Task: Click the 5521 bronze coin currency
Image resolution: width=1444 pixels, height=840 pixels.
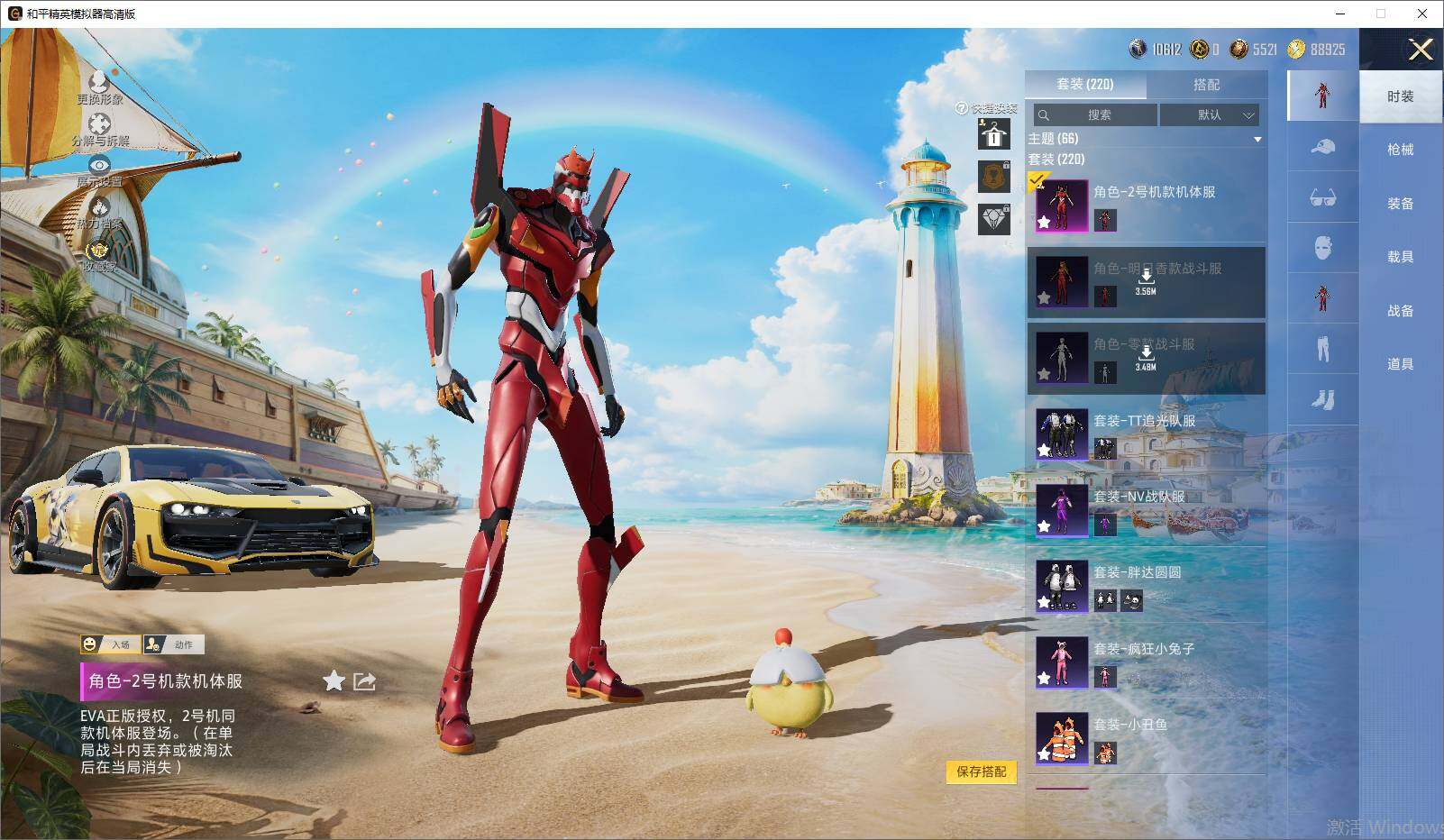Action: pos(1239,49)
